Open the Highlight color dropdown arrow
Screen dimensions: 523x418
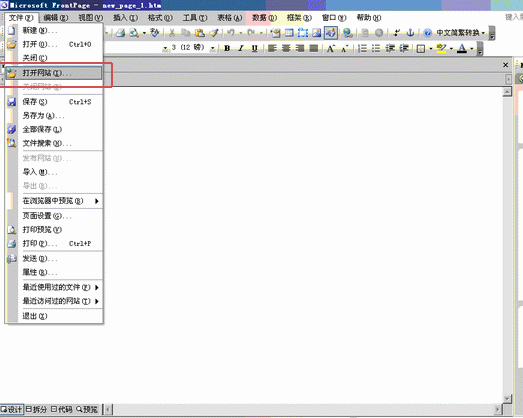tap(451, 49)
